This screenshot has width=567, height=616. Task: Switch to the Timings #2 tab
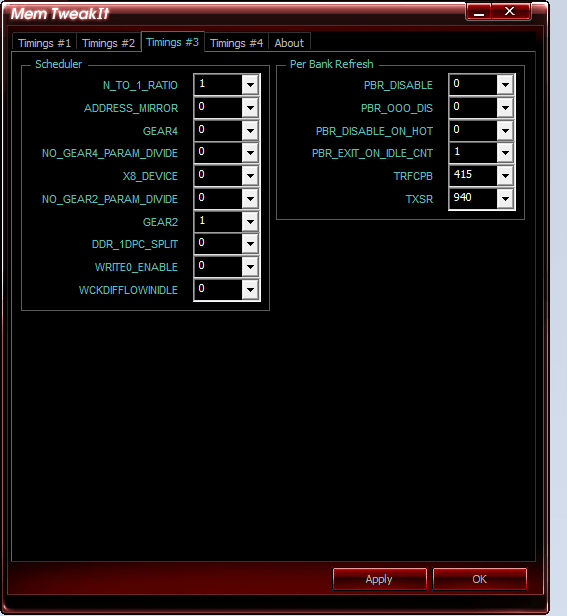click(x=108, y=43)
